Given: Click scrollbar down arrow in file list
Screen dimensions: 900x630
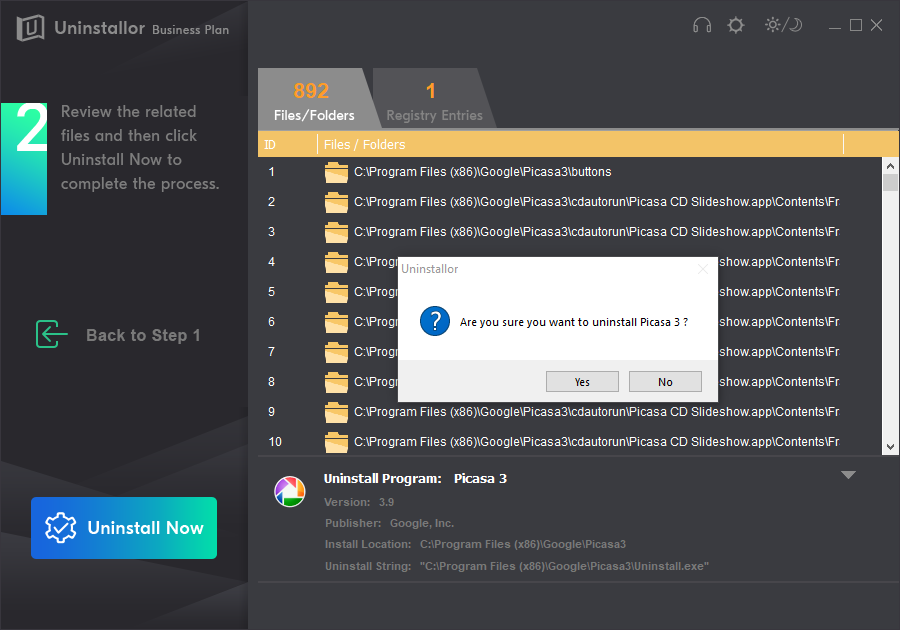Looking at the screenshot, I should [890, 446].
